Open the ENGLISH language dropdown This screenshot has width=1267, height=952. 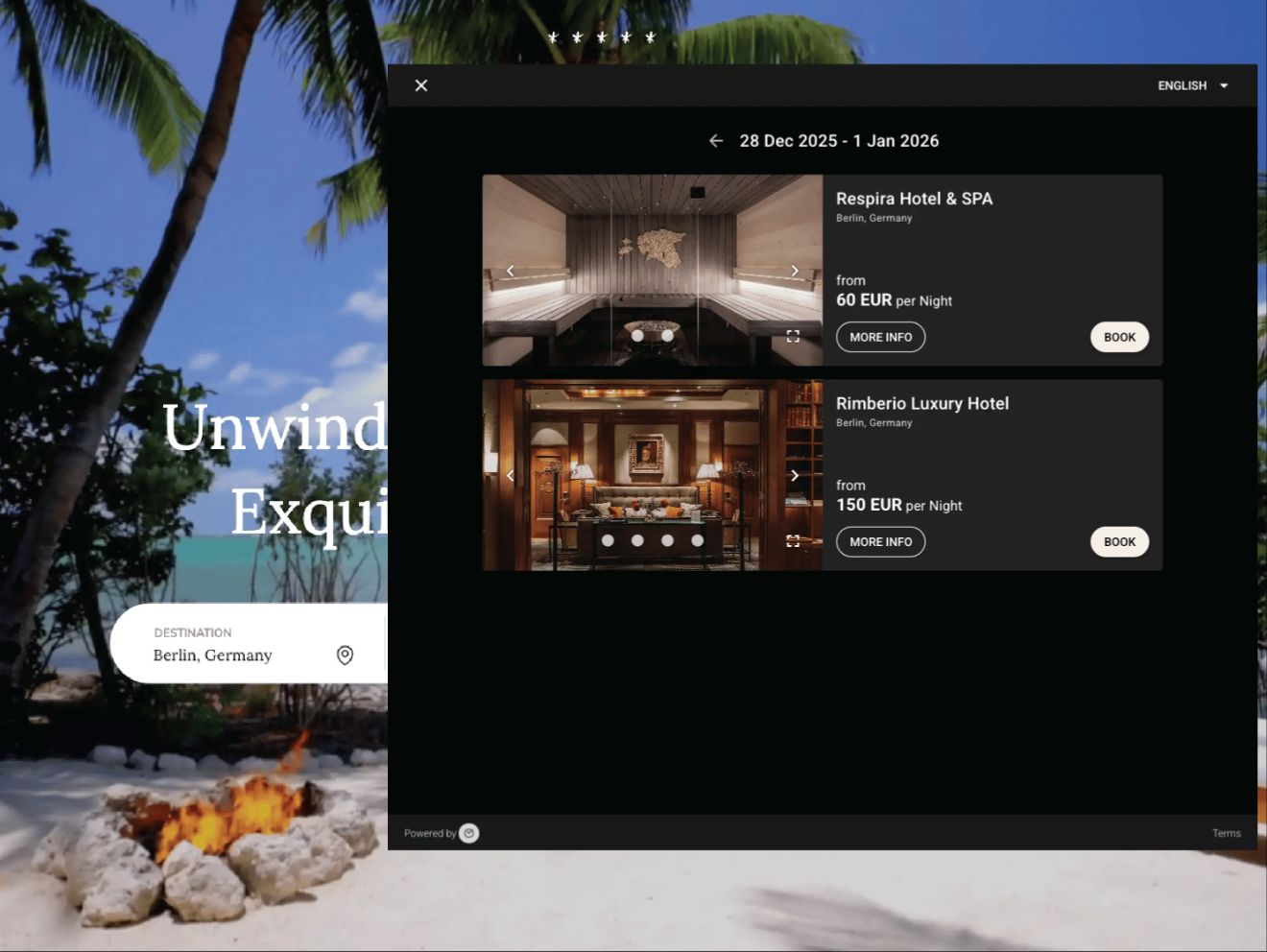[1193, 85]
